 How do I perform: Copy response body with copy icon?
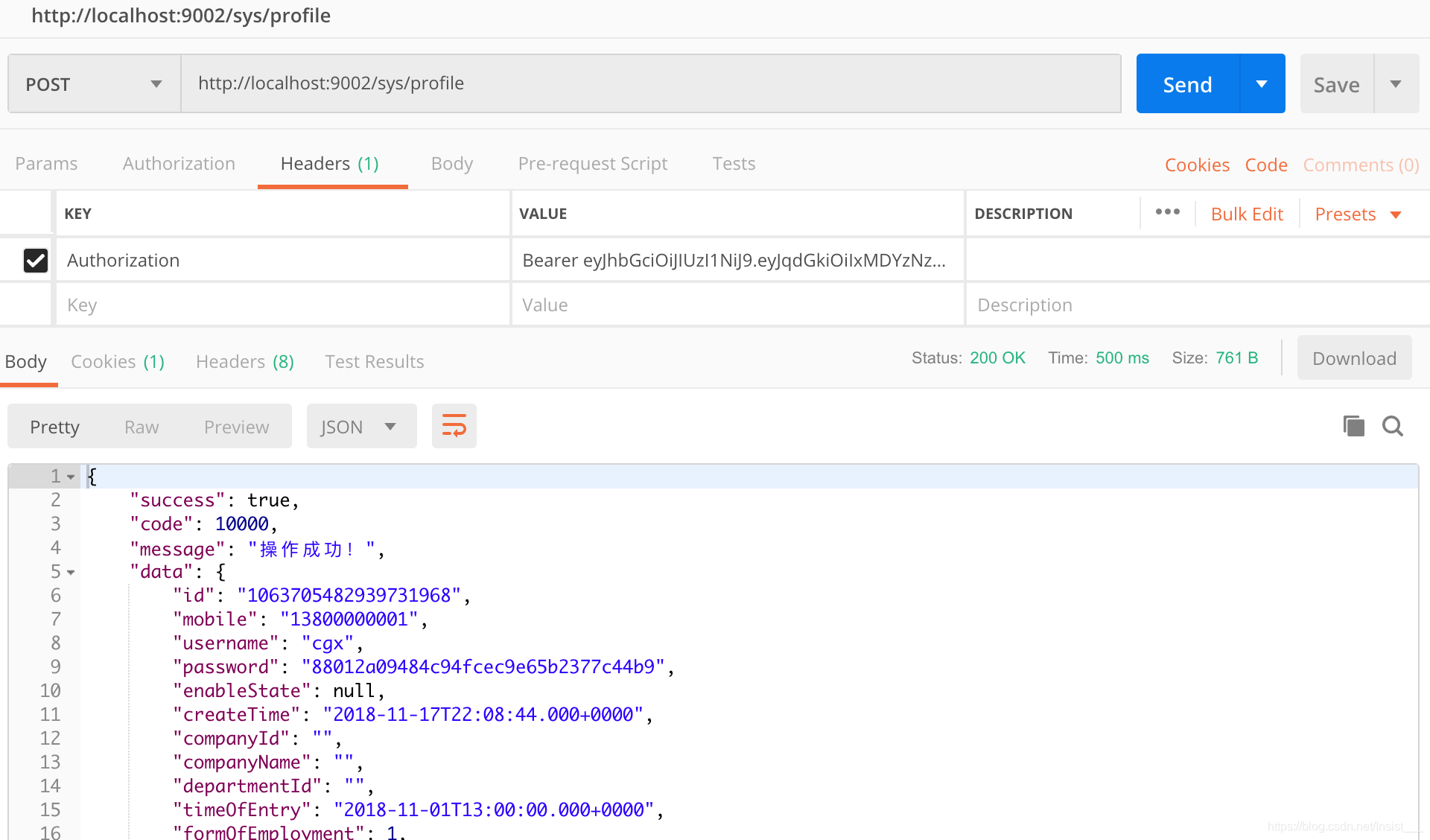(1353, 426)
